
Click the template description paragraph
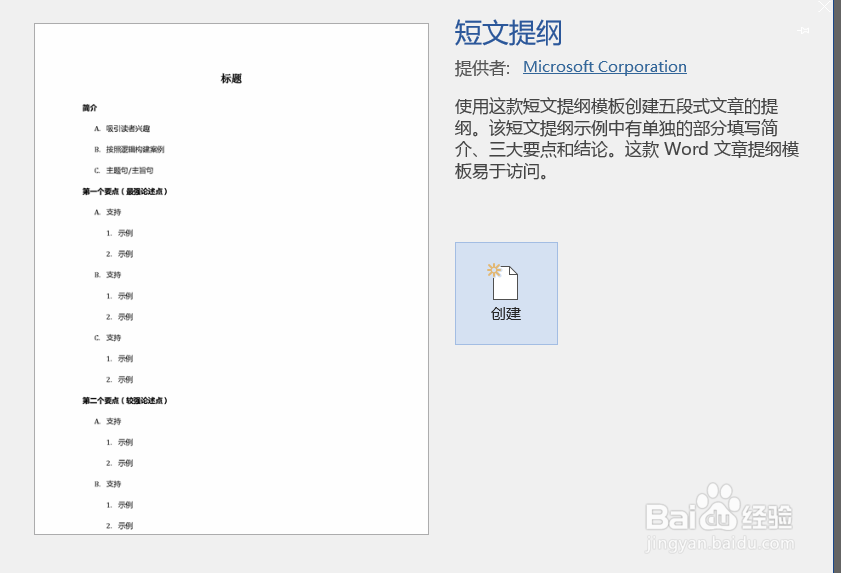(626, 138)
